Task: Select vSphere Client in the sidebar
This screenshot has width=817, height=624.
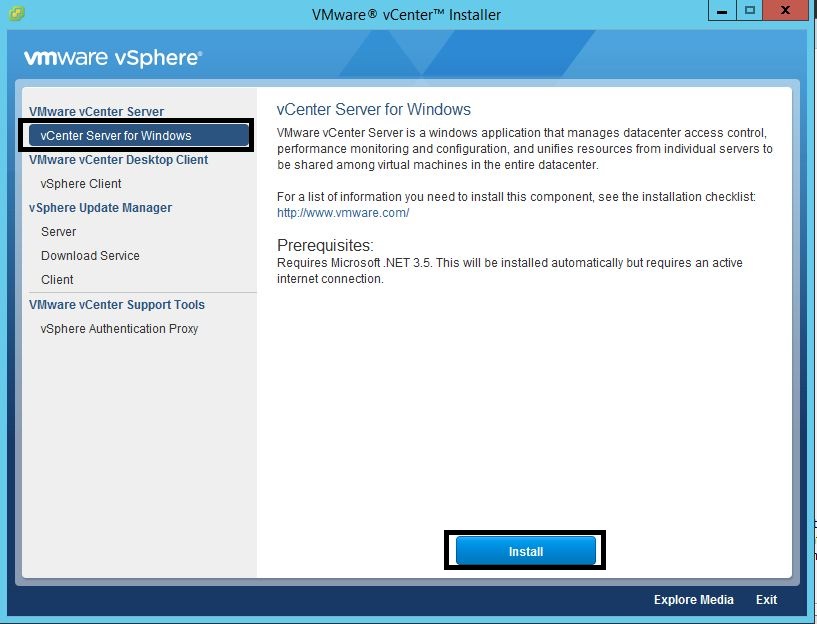Action: tap(81, 184)
